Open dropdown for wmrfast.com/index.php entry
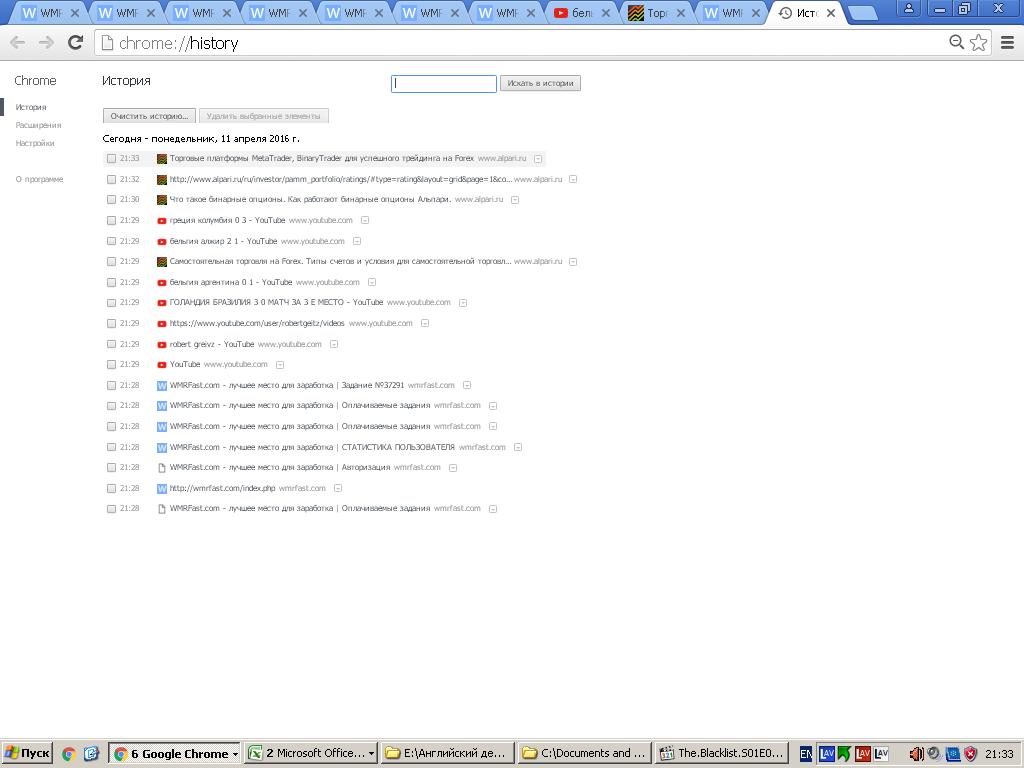Image resolution: width=1024 pixels, height=768 pixels. coord(338,488)
